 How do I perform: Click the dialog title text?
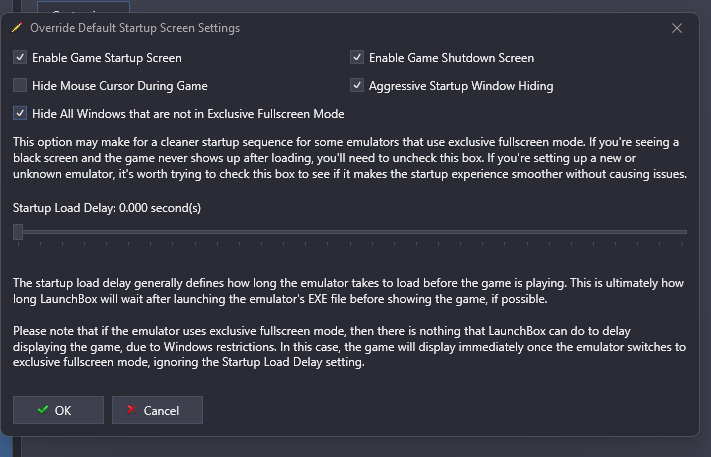[135, 28]
